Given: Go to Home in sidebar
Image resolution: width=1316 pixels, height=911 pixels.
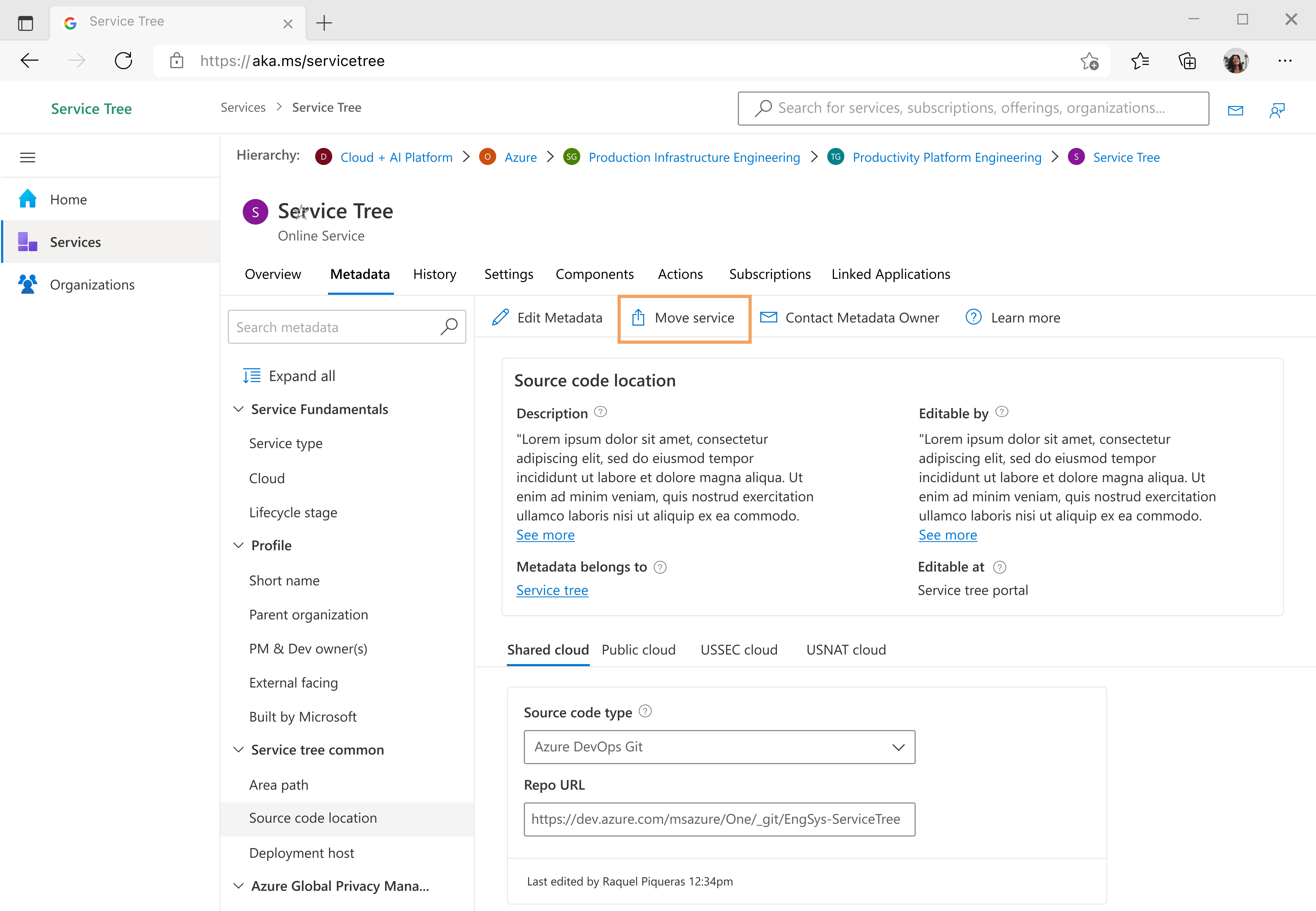Looking at the screenshot, I should [x=110, y=199].
